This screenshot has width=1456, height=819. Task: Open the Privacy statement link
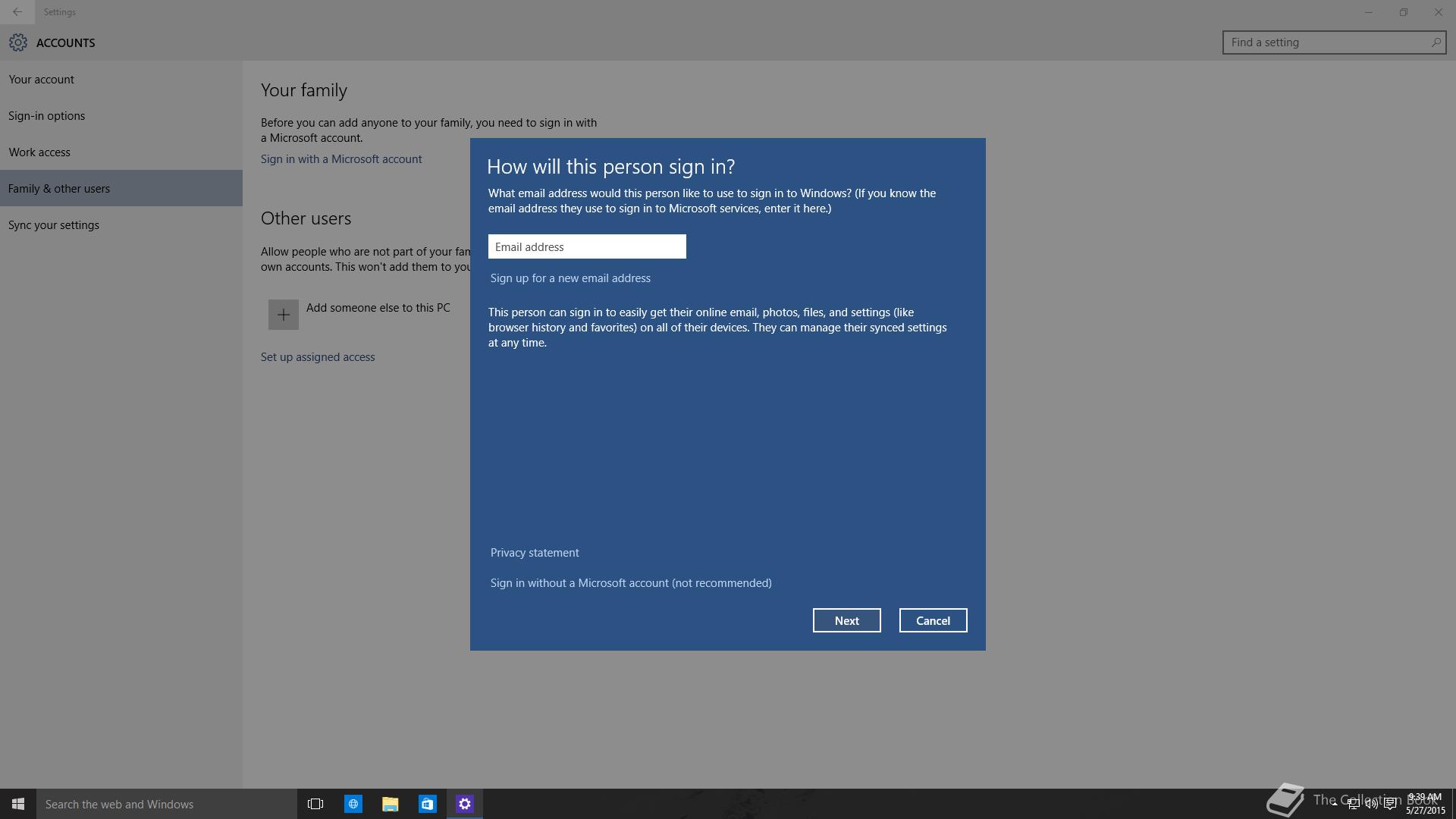(x=535, y=553)
